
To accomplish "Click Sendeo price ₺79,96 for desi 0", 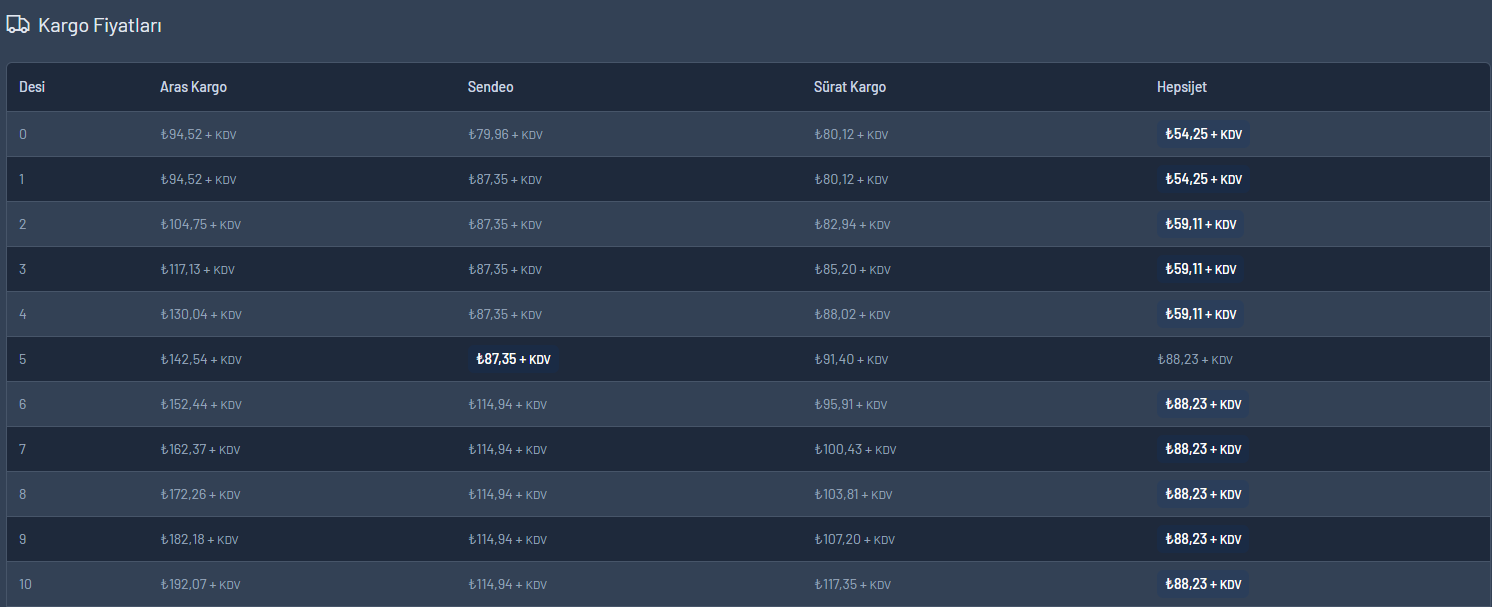I will pyautogui.click(x=505, y=134).
